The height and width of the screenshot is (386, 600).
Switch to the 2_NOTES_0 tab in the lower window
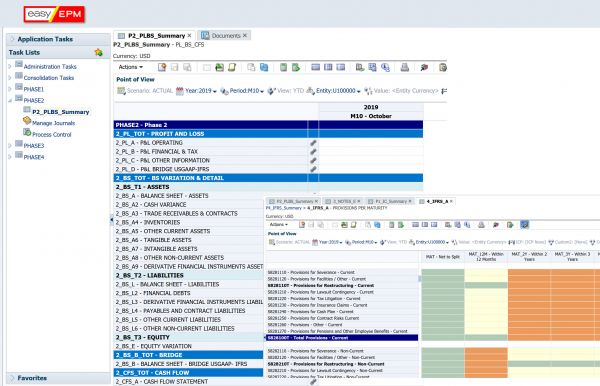point(344,201)
